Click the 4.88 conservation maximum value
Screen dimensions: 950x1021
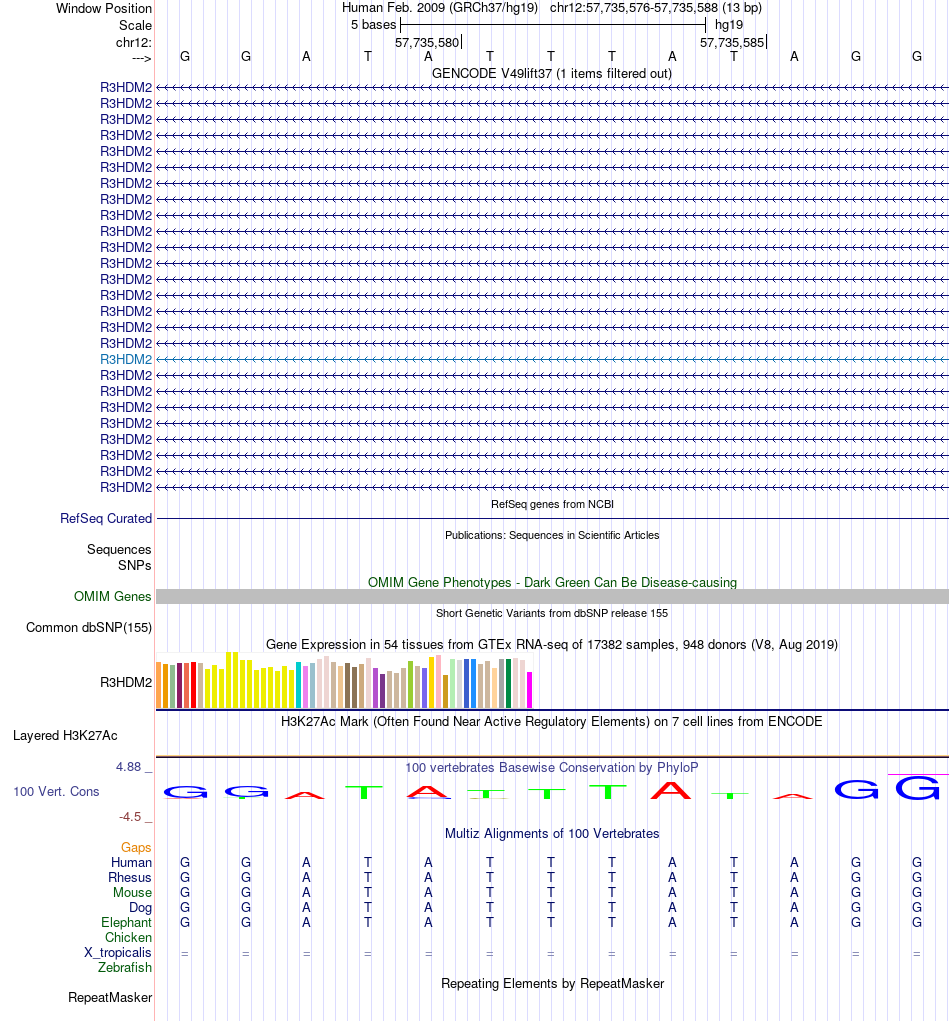click(128, 767)
